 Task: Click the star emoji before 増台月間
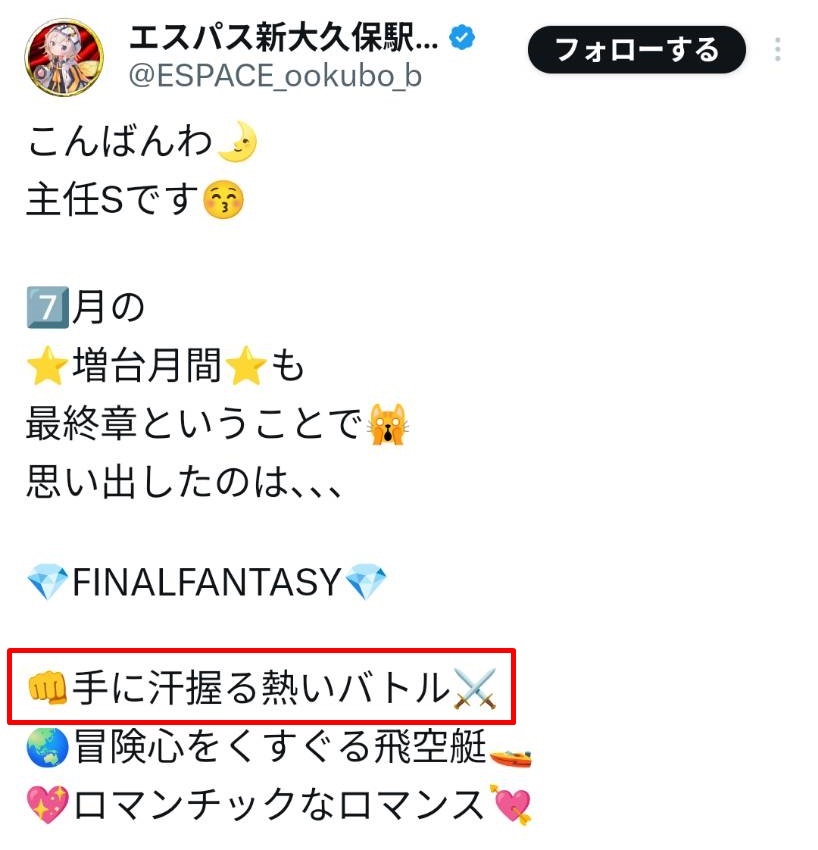coord(48,365)
